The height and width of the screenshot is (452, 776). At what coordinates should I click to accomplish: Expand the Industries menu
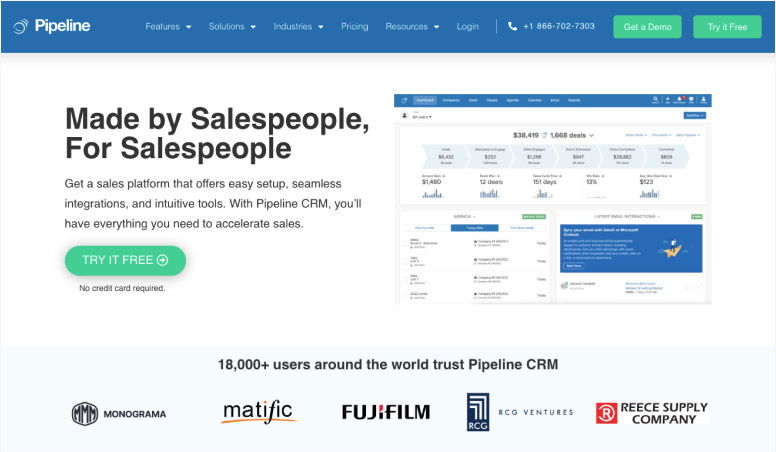(x=298, y=27)
